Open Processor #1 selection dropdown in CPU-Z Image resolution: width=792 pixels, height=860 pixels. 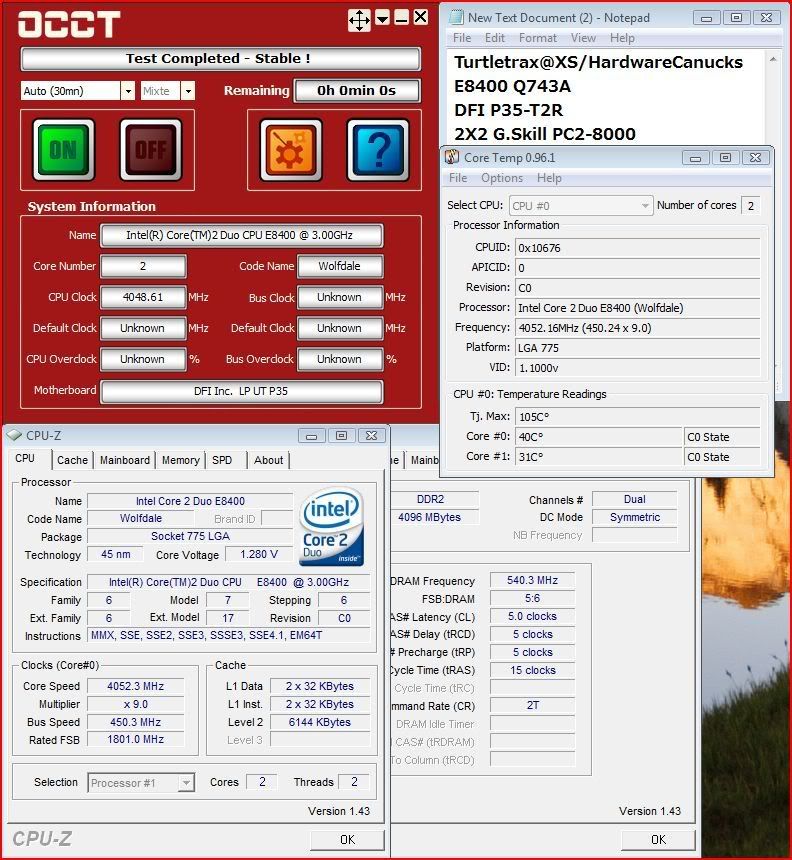click(x=141, y=783)
